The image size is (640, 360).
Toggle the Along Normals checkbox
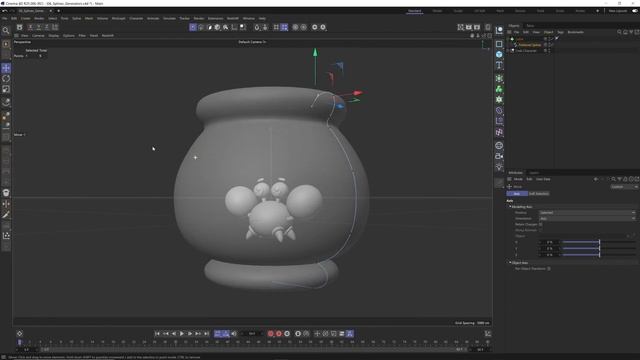pos(540,230)
